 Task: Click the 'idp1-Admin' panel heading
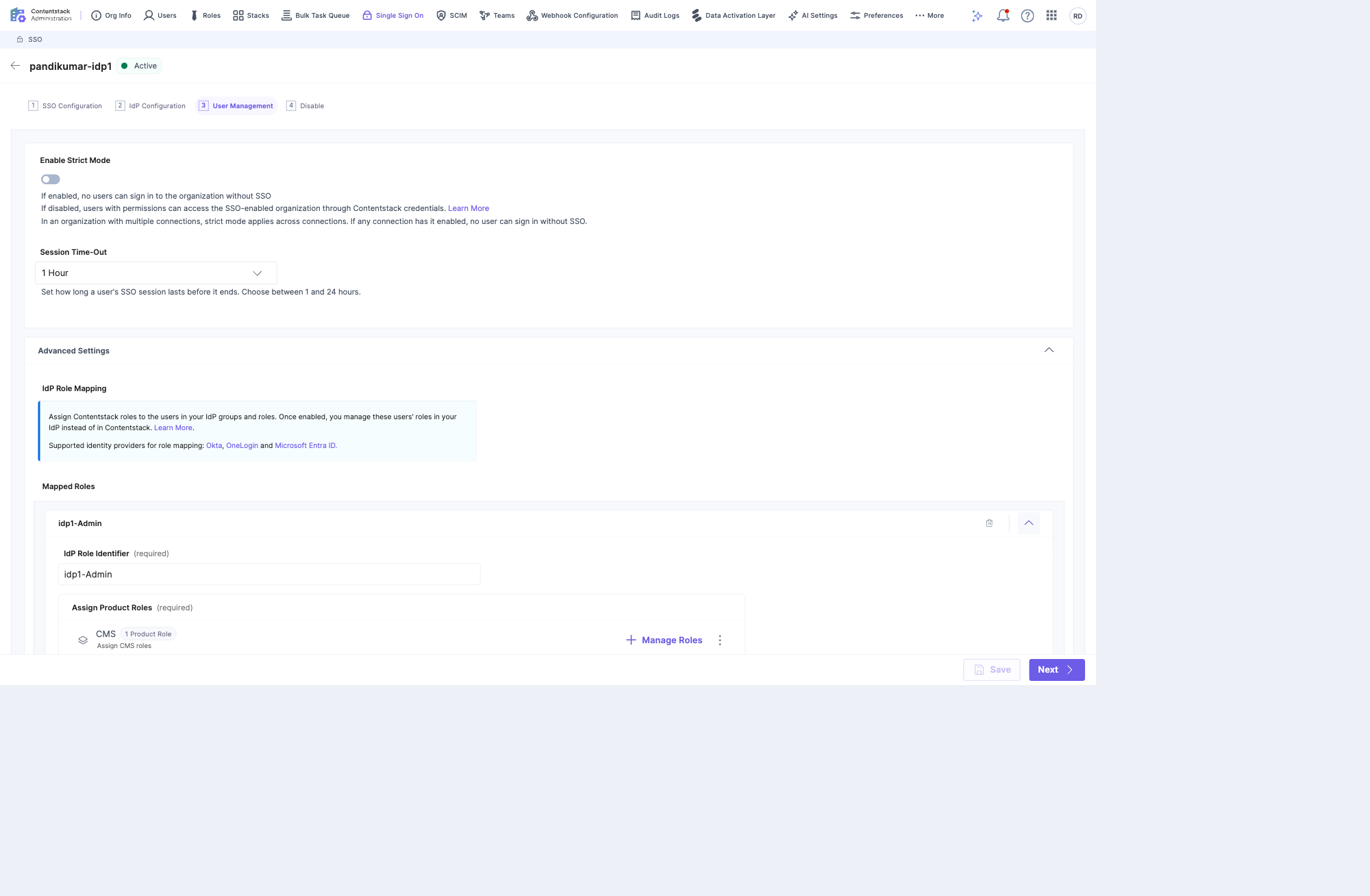pyautogui.click(x=79, y=523)
